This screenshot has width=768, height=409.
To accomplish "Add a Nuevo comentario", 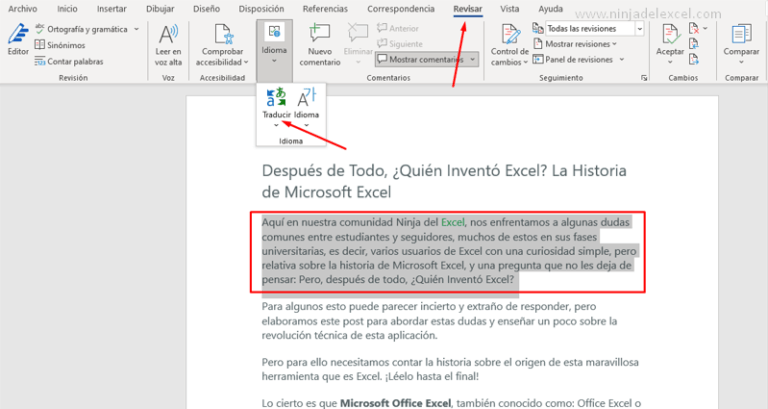I will pyautogui.click(x=320, y=45).
